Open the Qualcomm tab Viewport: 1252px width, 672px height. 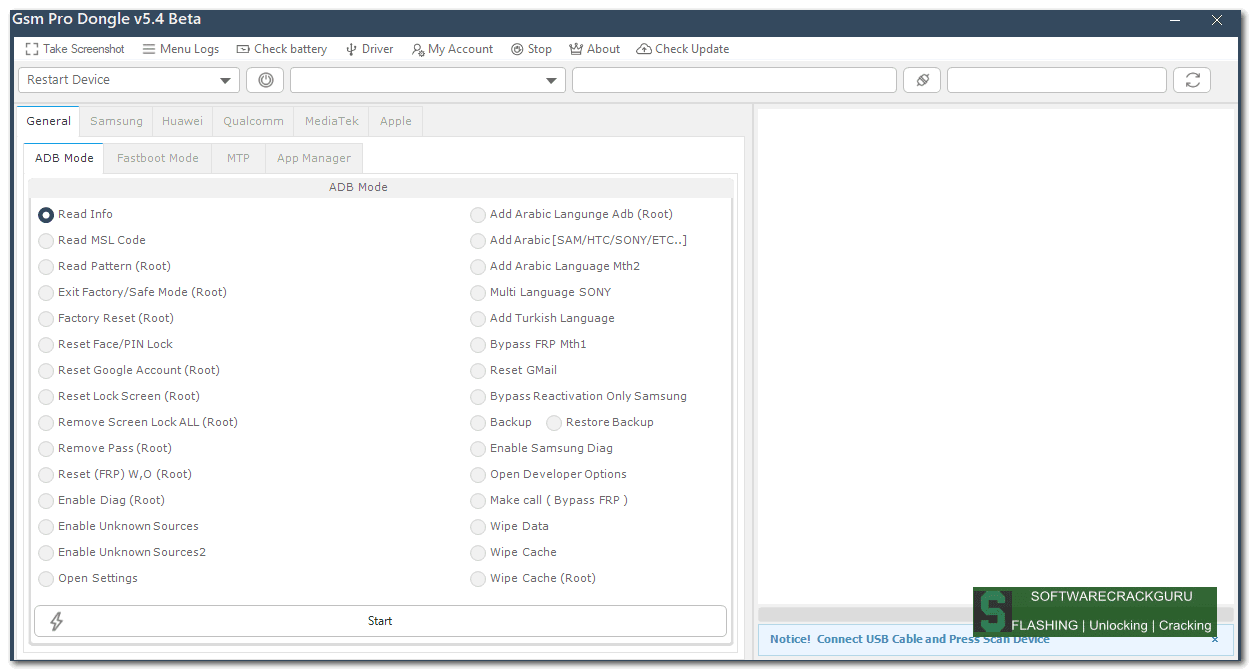click(x=253, y=121)
